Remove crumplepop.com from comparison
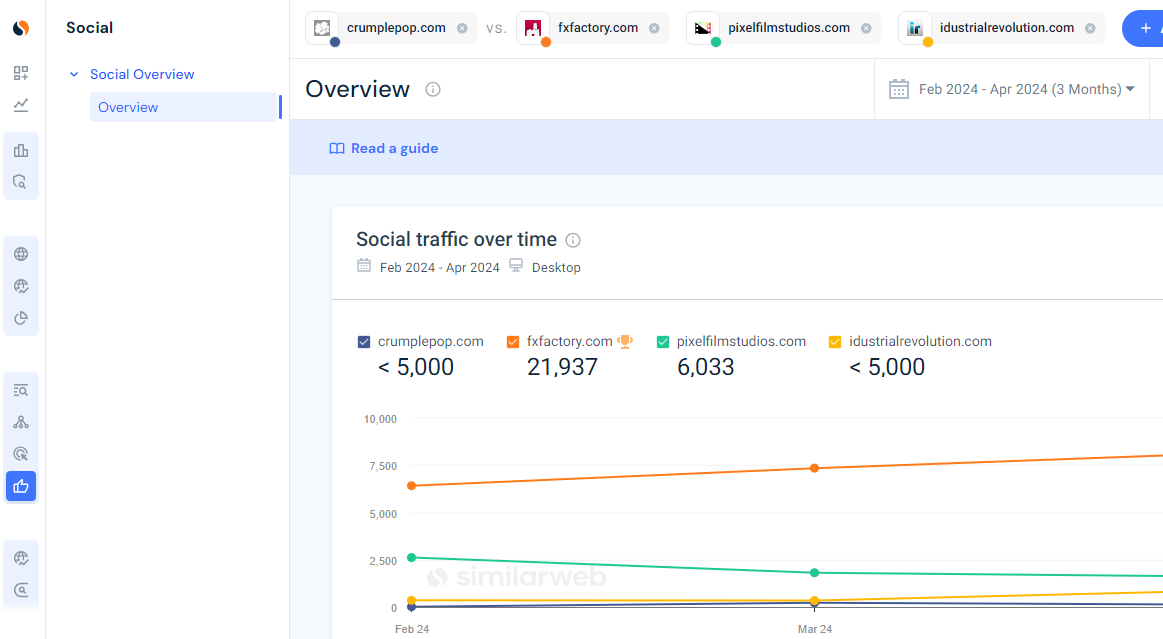Image resolution: width=1163 pixels, height=639 pixels. click(x=462, y=28)
